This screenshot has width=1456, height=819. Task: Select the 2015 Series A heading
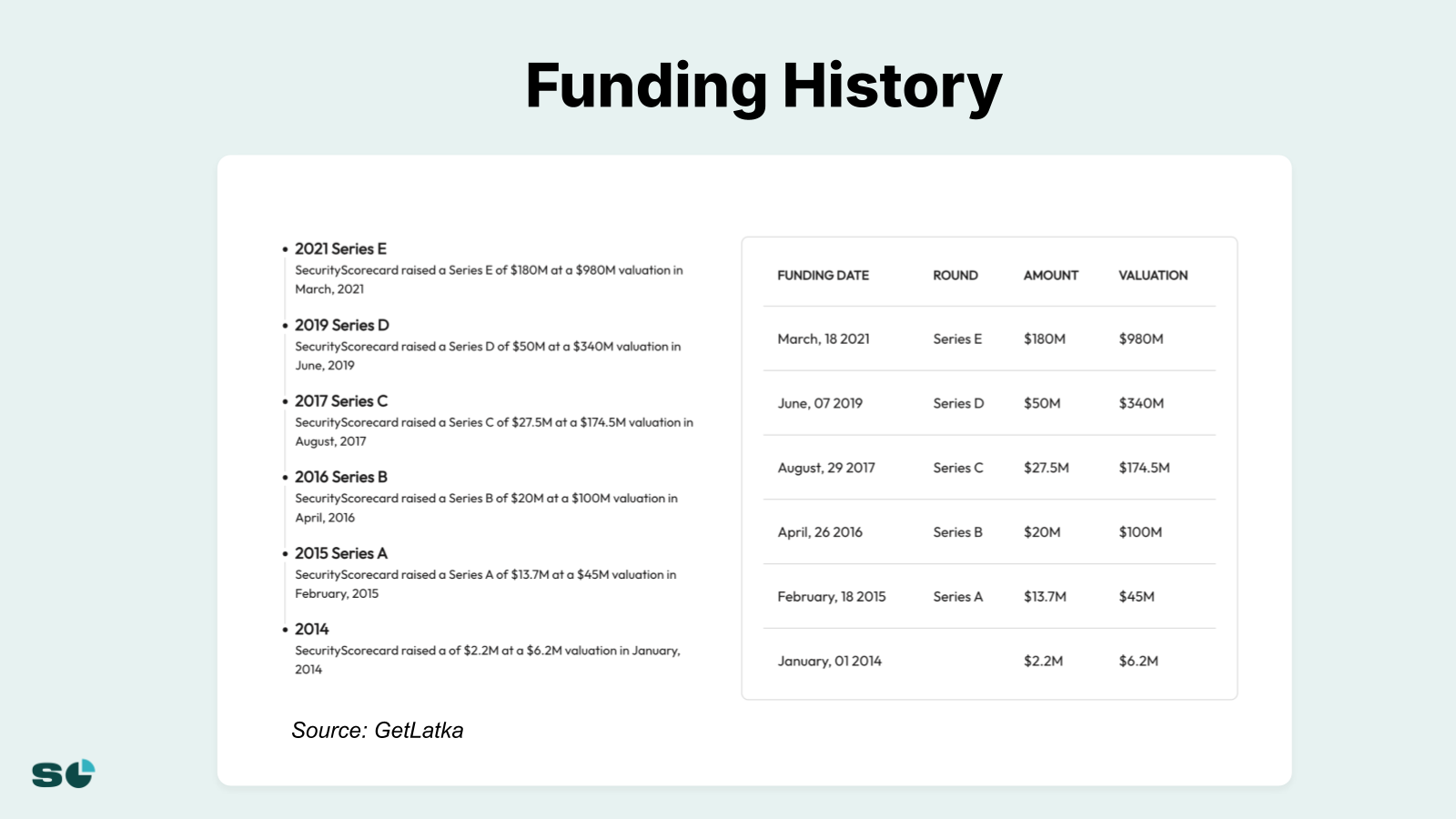point(341,553)
